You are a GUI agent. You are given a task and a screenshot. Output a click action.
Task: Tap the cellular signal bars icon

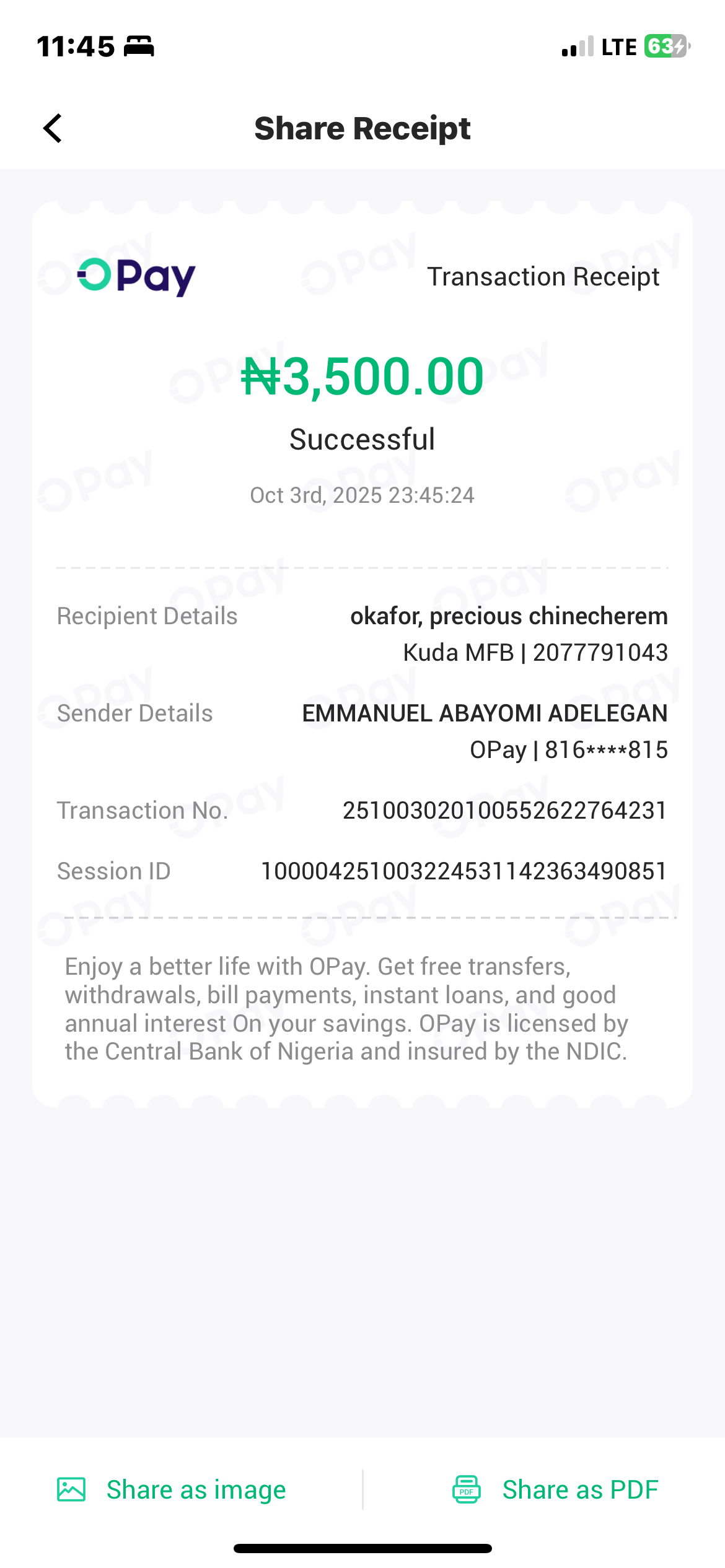578,47
